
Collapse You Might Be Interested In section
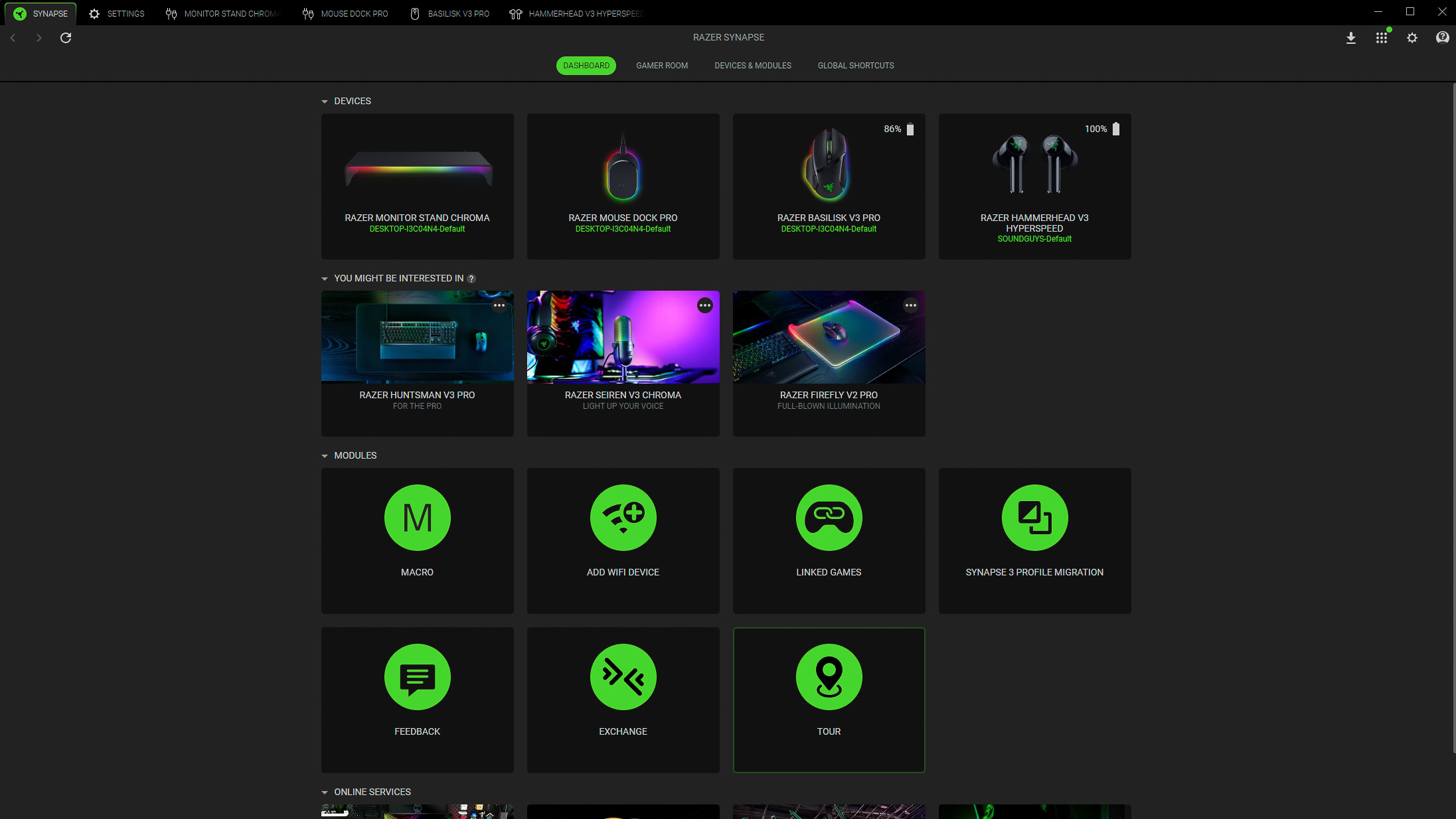coord(325,279)
